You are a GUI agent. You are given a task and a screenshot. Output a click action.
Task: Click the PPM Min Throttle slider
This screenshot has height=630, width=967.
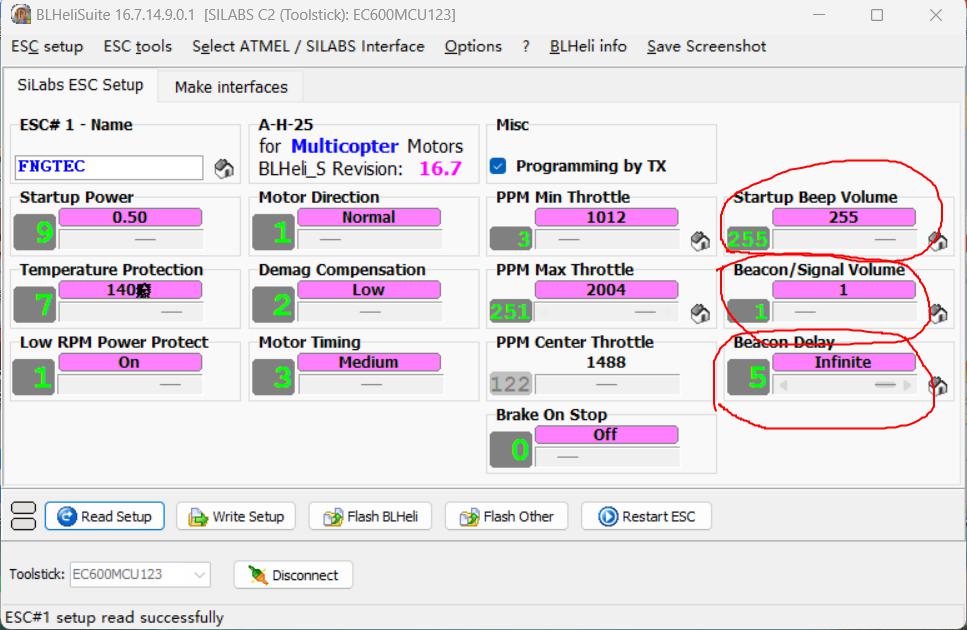[x=607, y=239]
